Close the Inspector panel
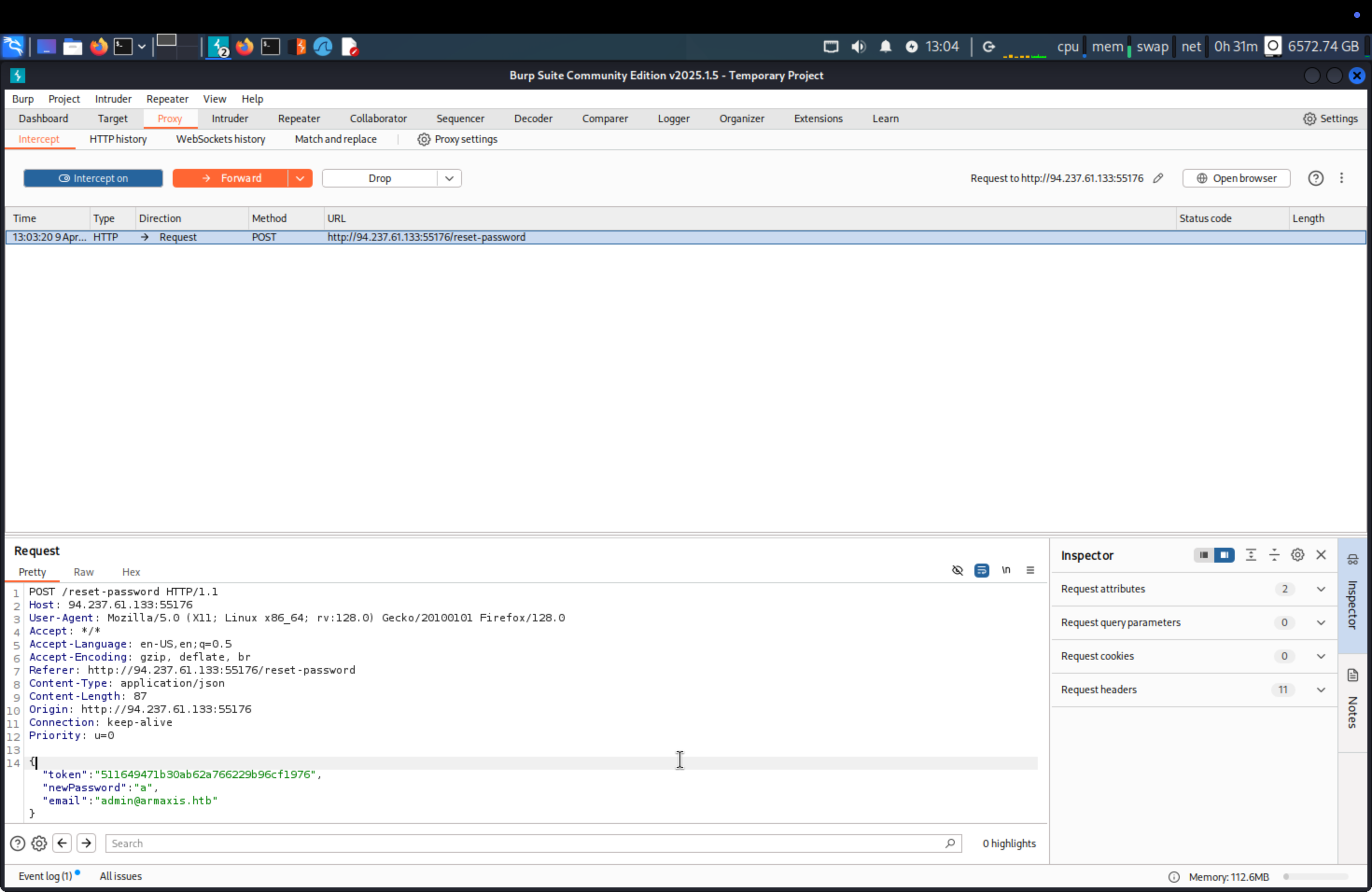Image resolution: width=1372 pixels, height=892 pixels. (1321, 555)
